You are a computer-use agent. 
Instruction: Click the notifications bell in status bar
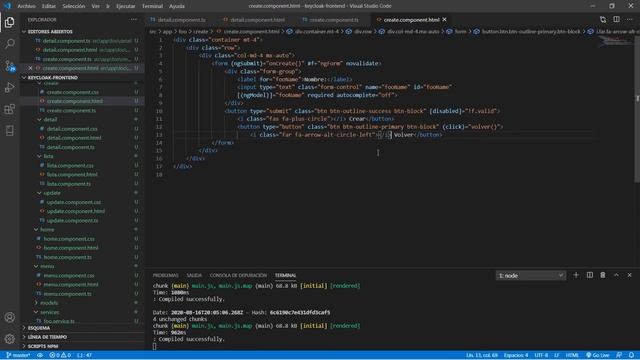coord(631,355)
